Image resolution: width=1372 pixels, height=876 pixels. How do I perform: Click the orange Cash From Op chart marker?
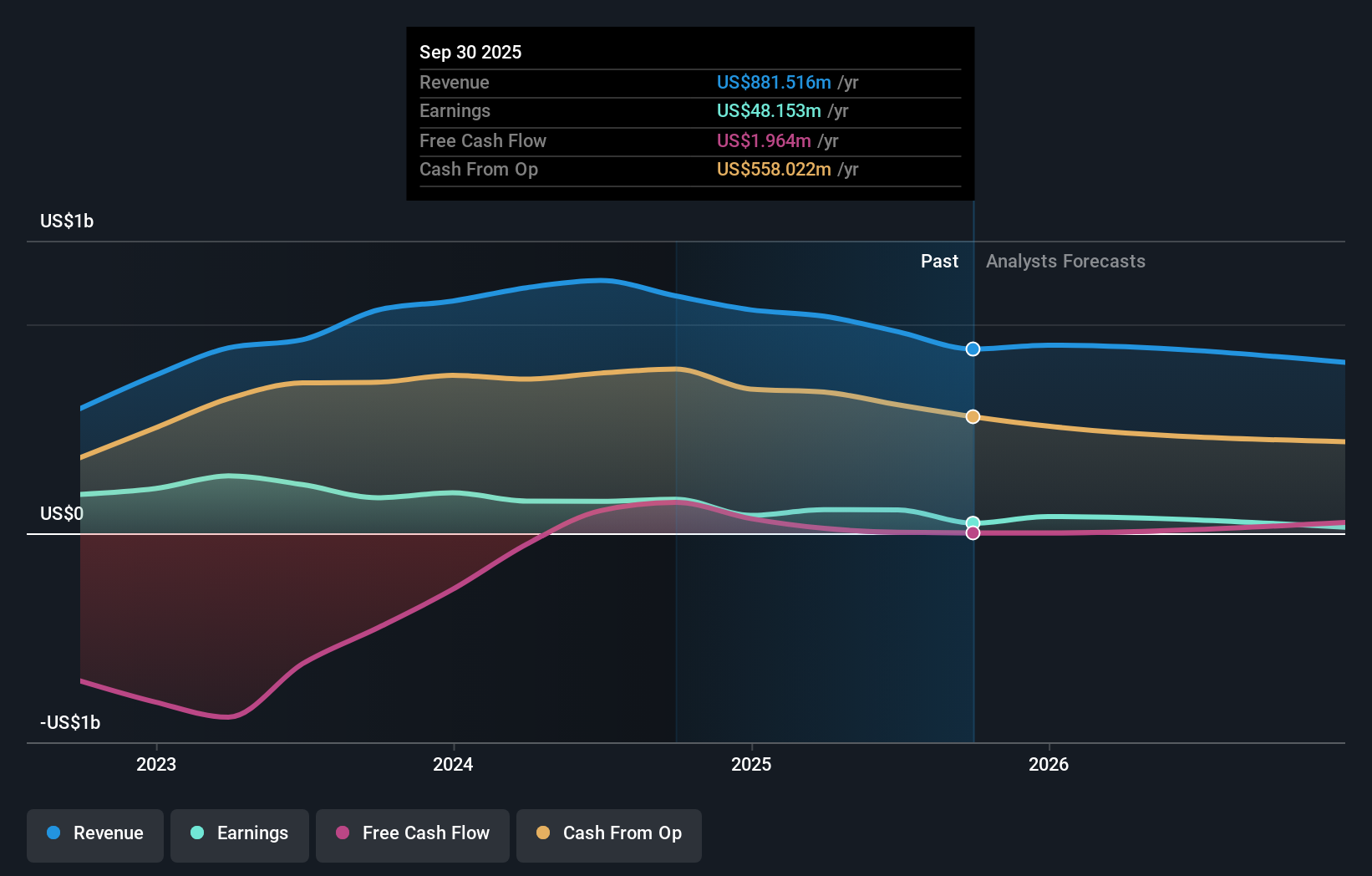point(972,415)
